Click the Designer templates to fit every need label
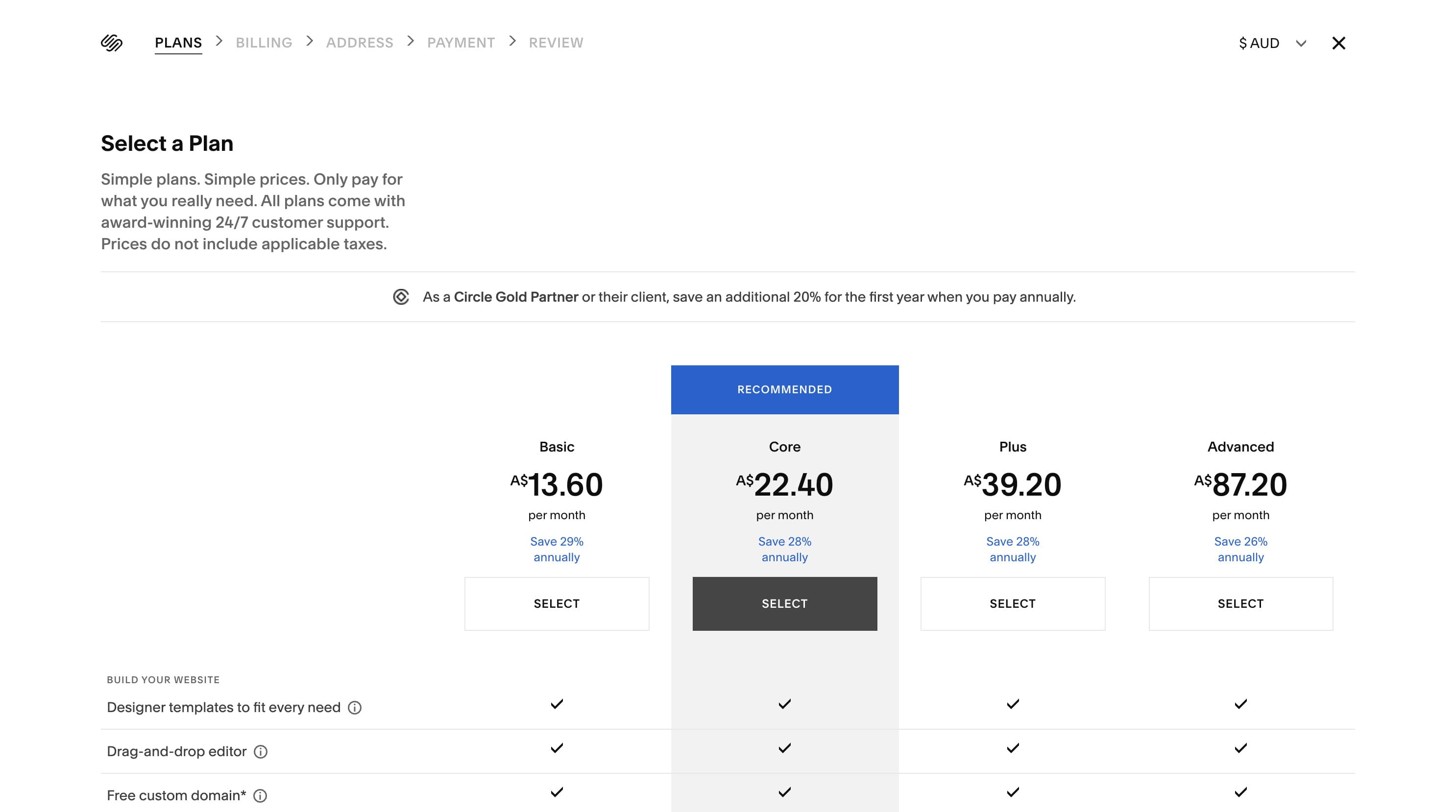1456x812 pixels. (223, 708)
